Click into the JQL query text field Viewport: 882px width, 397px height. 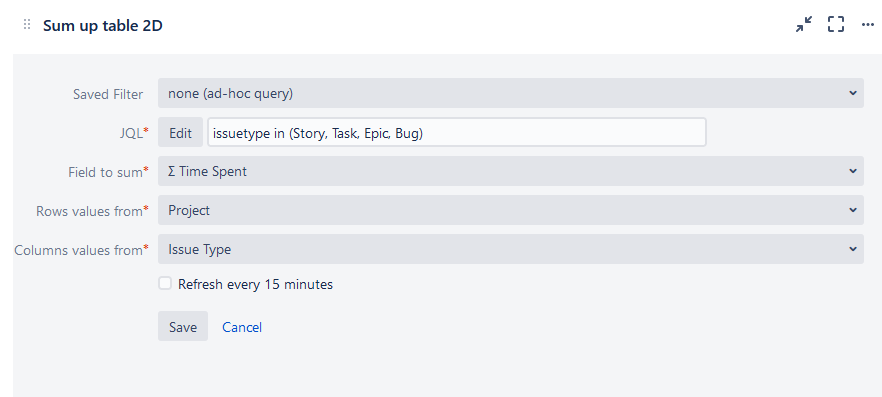(x=457, y=133)
